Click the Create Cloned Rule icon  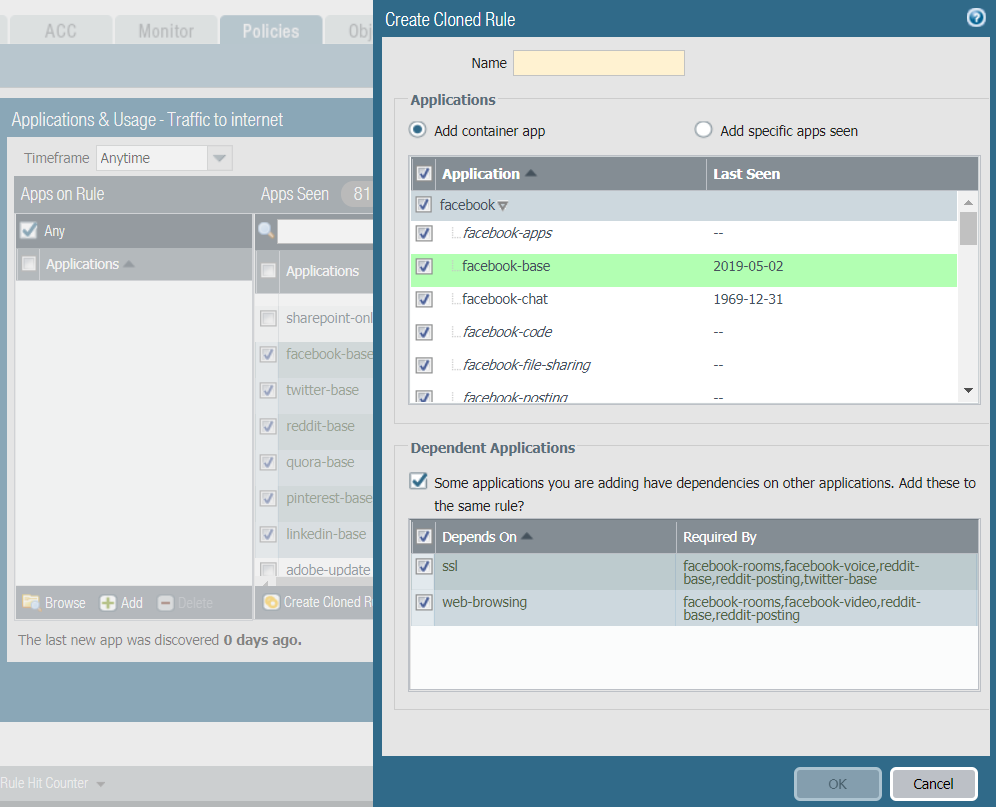point(270,602)
